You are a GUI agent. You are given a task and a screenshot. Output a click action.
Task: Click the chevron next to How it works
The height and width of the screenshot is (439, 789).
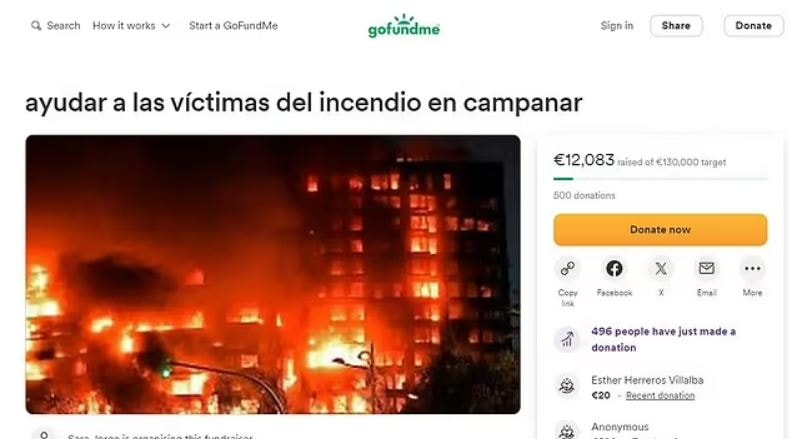pyautogui.click(x=166, y=26)
